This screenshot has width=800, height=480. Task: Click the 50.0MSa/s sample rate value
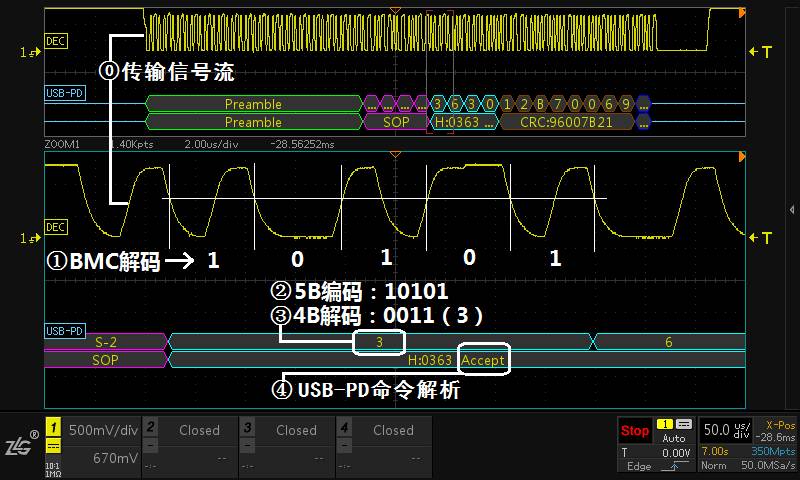(x=768, y=465)
